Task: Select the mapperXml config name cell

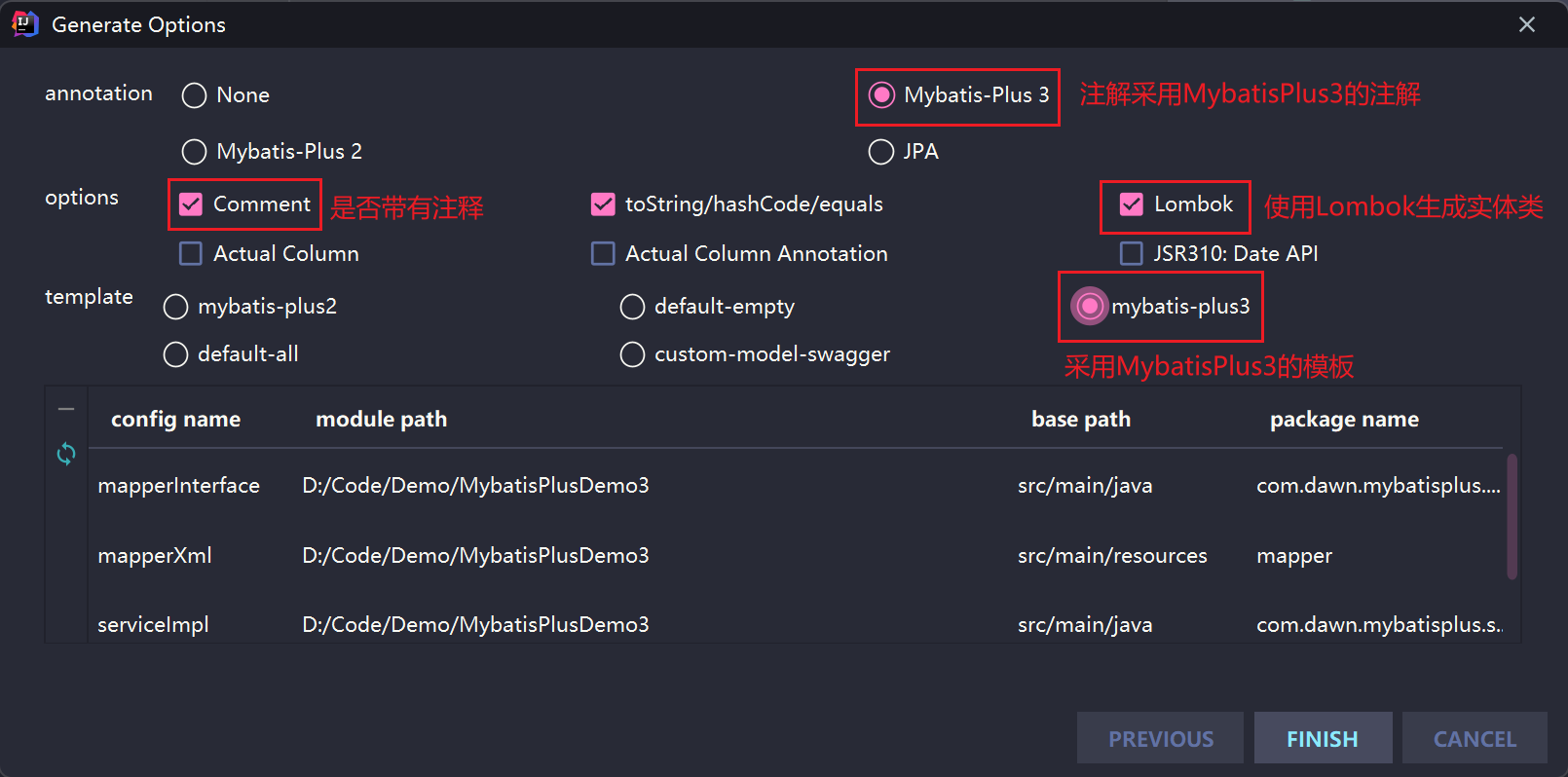Action: [155, 556]
